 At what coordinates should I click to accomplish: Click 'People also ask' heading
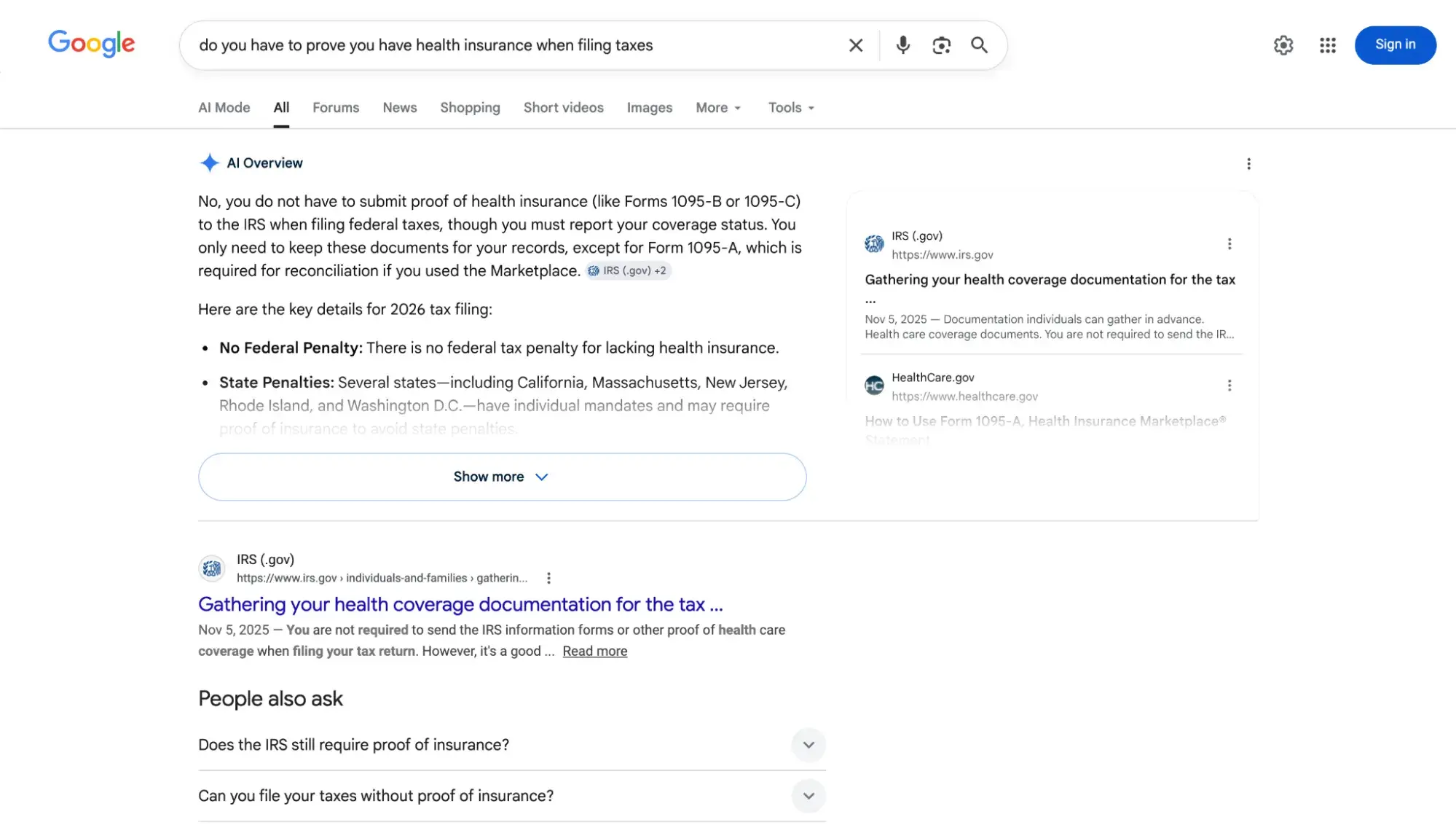pyautogui.click(x=270, y=699)
